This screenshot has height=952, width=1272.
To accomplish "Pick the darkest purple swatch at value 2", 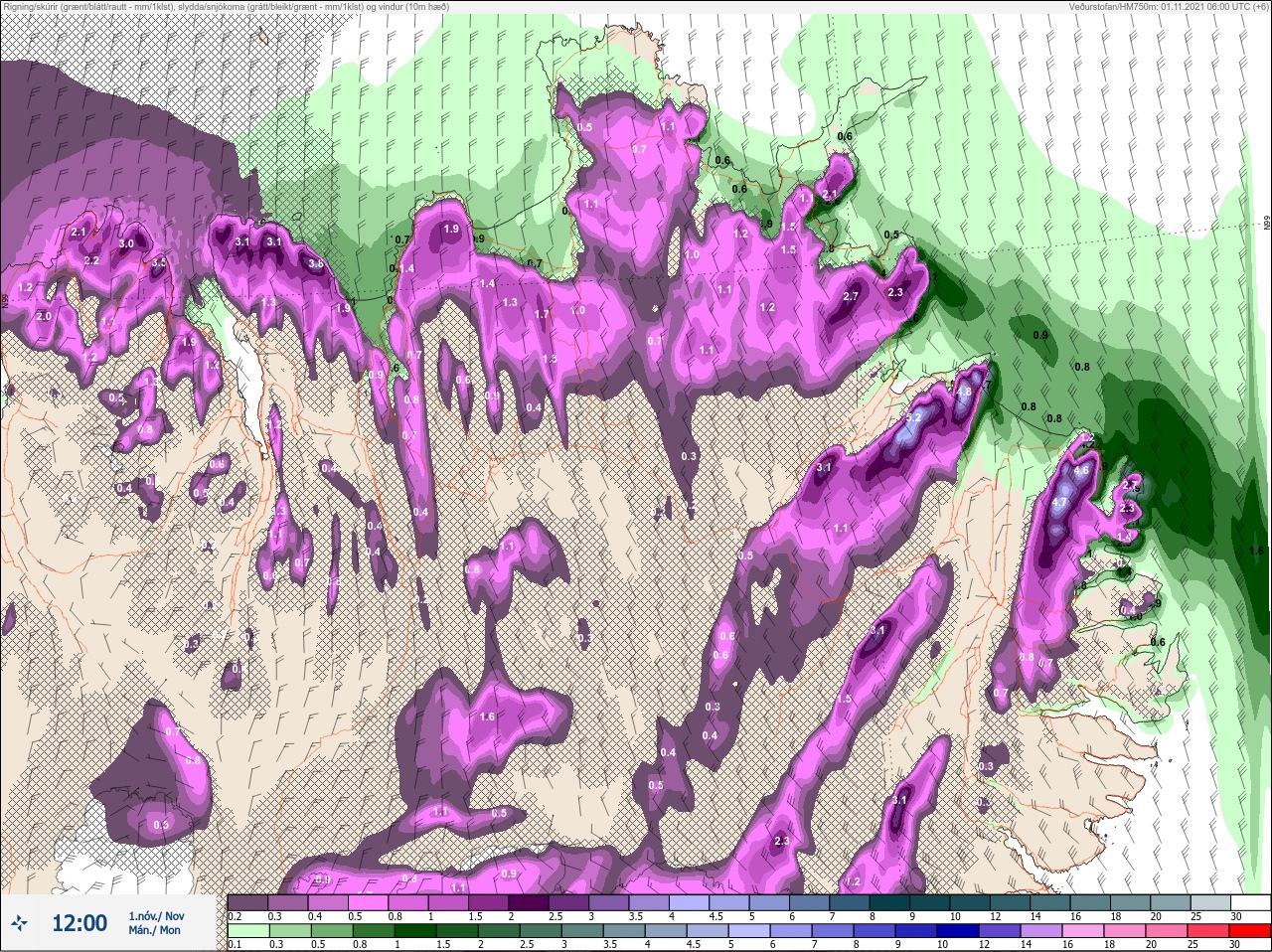I will 531,902.
